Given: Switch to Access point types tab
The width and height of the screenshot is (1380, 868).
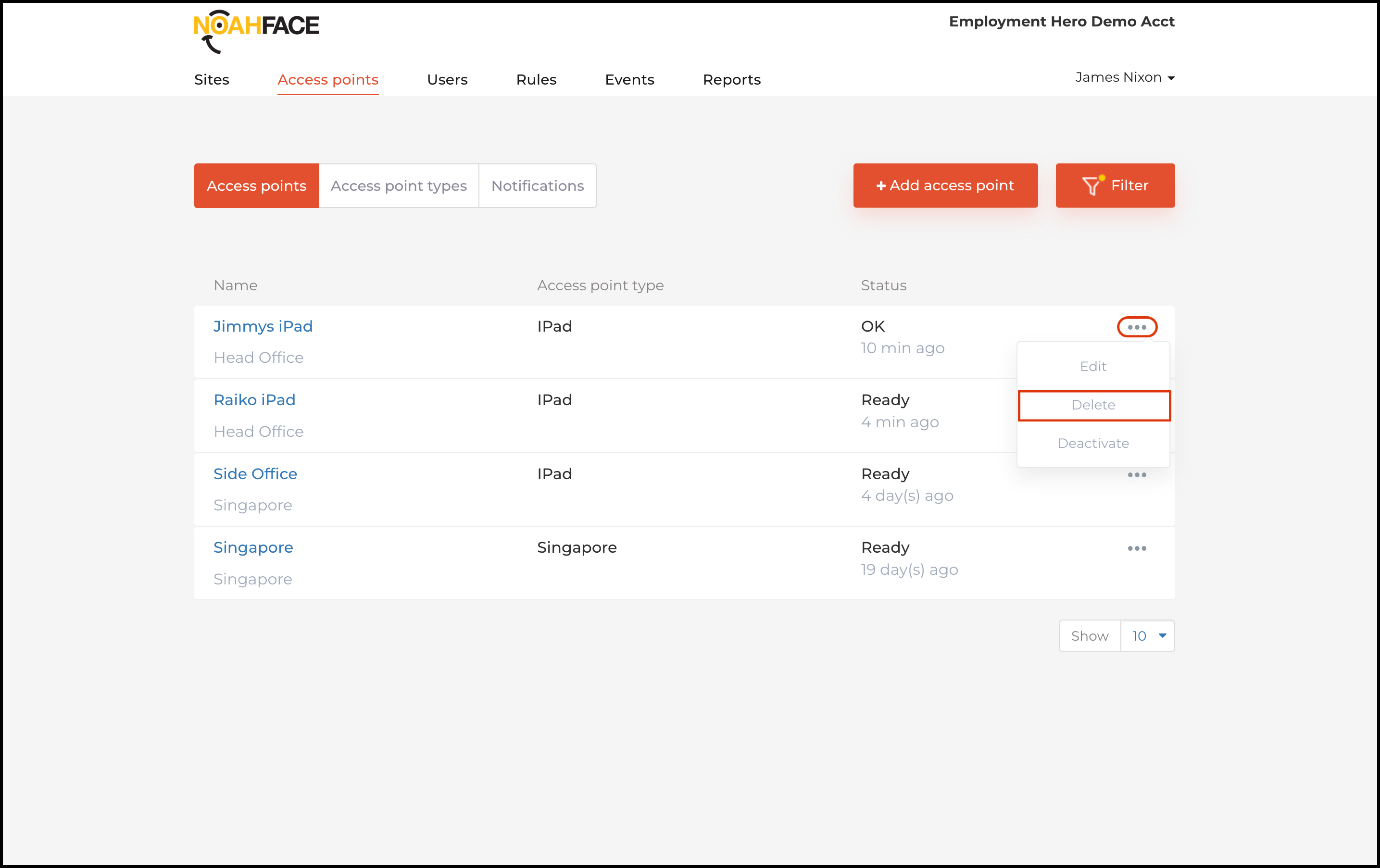Looking at the screenshot, I should (398, 186).
